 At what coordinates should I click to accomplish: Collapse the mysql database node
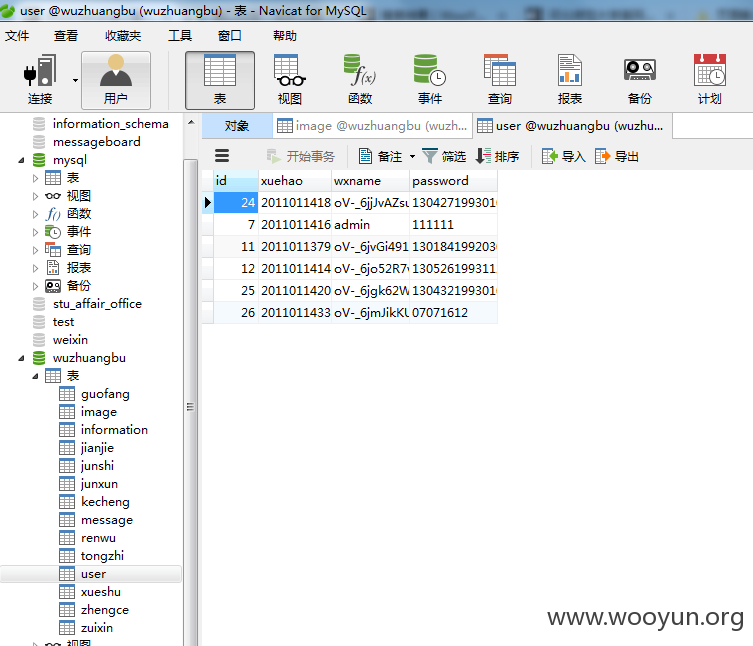(x=21, y=160)
